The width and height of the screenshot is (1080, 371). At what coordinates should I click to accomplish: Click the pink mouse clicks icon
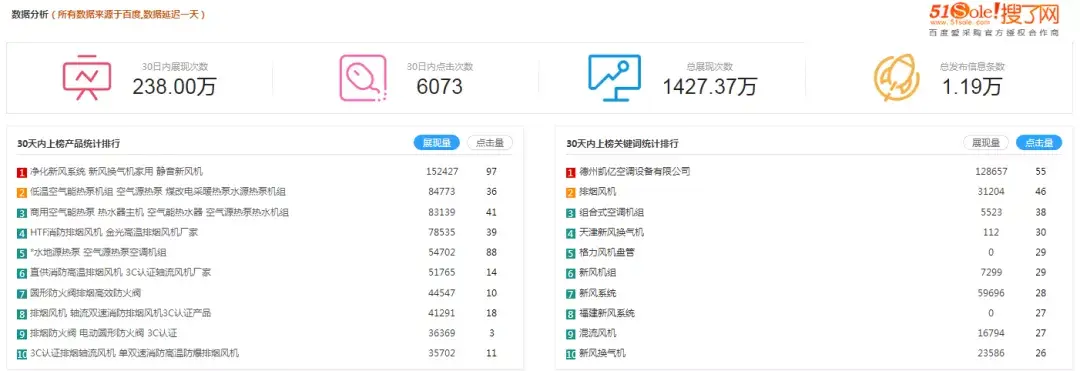tap(362, 78)
